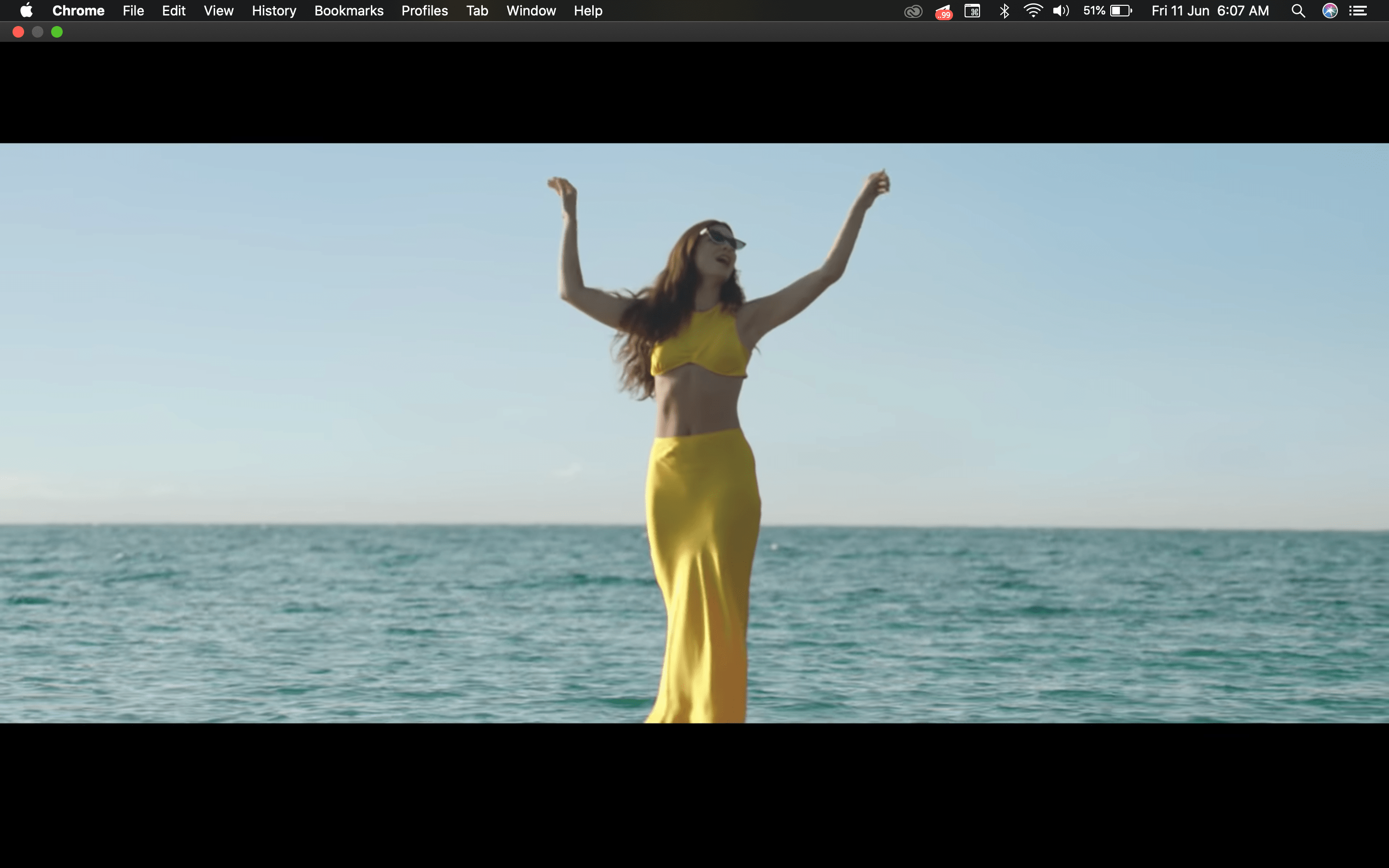Open the History menu
This screenshot has height=868, width=1389.
(274, 11)
